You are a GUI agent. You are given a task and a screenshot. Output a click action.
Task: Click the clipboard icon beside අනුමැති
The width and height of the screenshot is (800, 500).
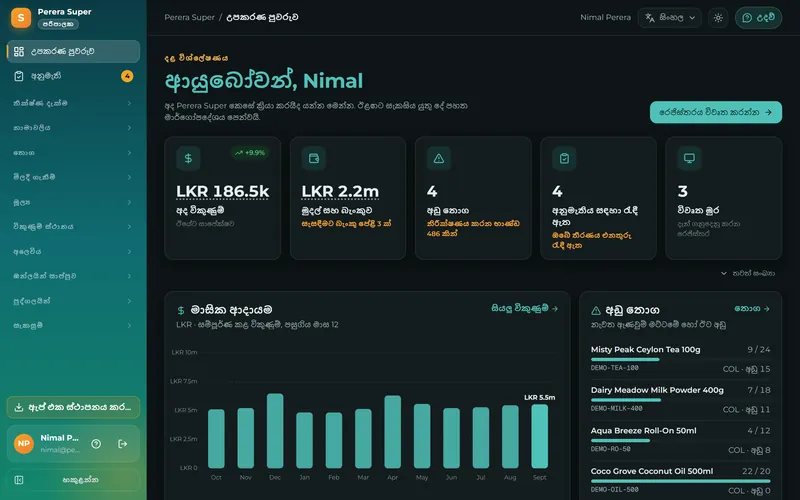coord(19,76)
